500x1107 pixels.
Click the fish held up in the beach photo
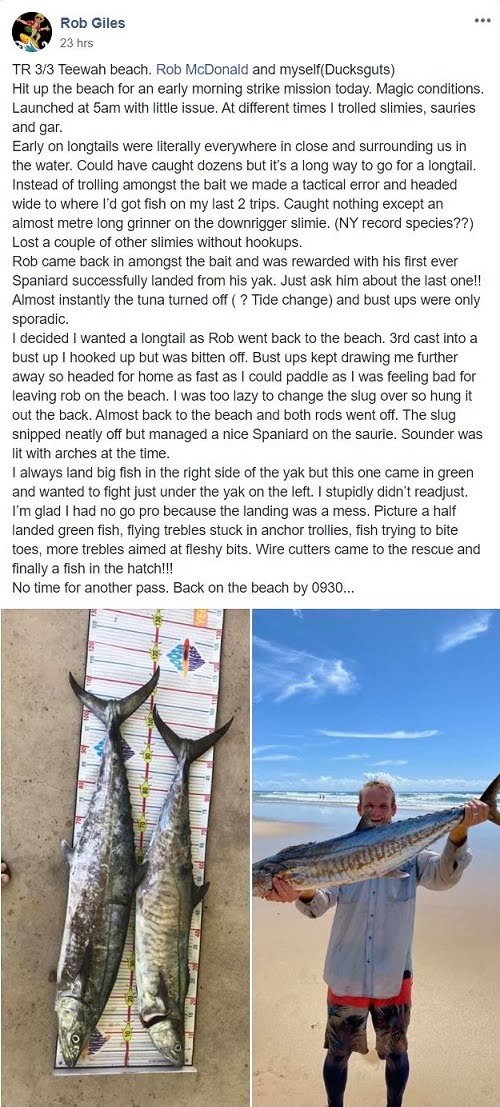tap(376, 844)
